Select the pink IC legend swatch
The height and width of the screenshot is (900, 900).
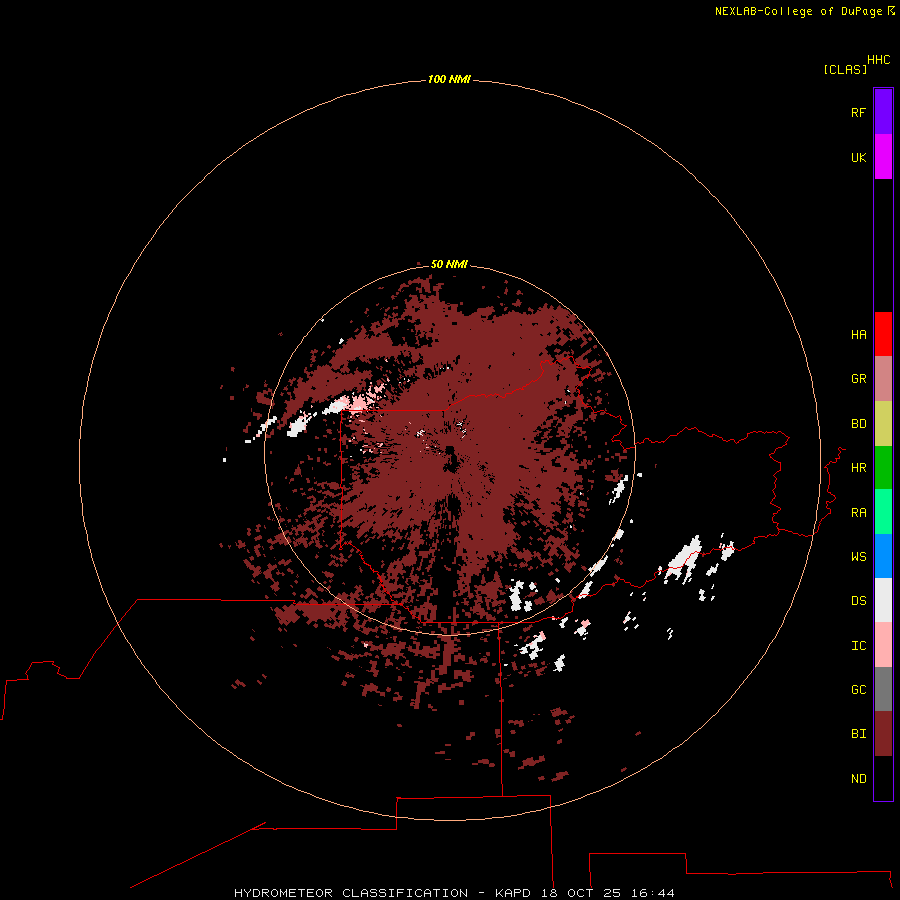tap(883, 645)
